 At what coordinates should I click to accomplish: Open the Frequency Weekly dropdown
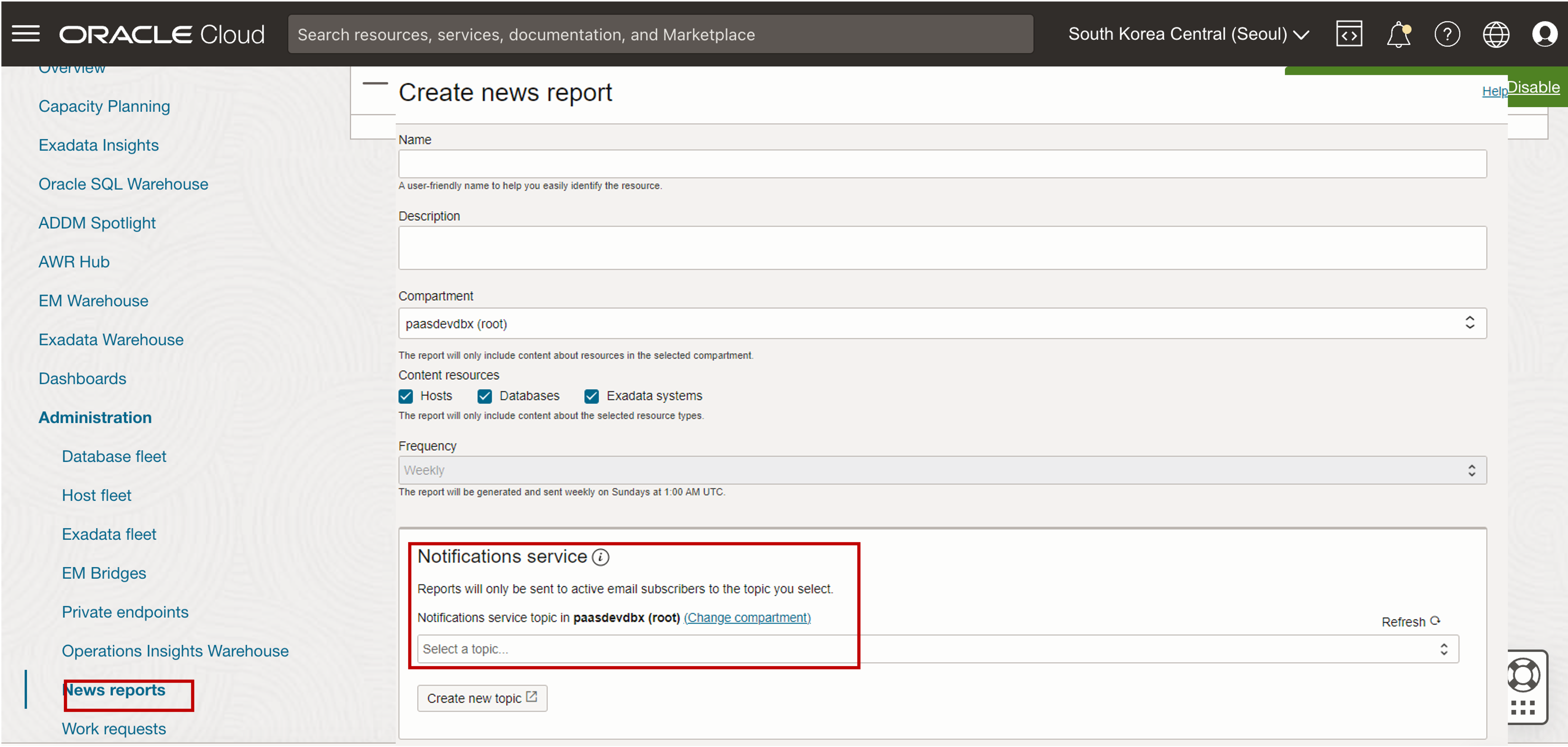[942, 471]
